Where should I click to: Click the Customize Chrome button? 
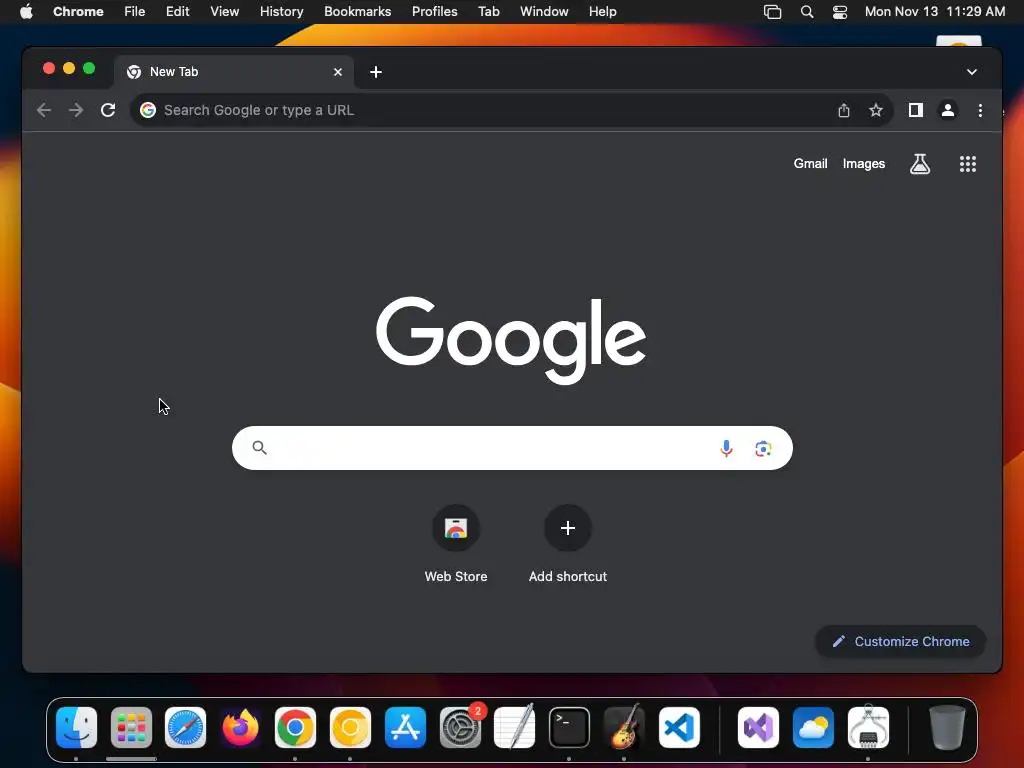pos(900,641)
